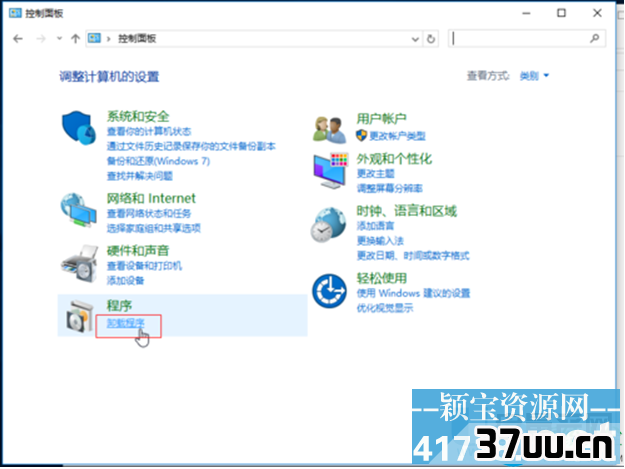Open 备份和还原(Windows 7) link
The image size is (625, 469).
click(x=158, y=161)
